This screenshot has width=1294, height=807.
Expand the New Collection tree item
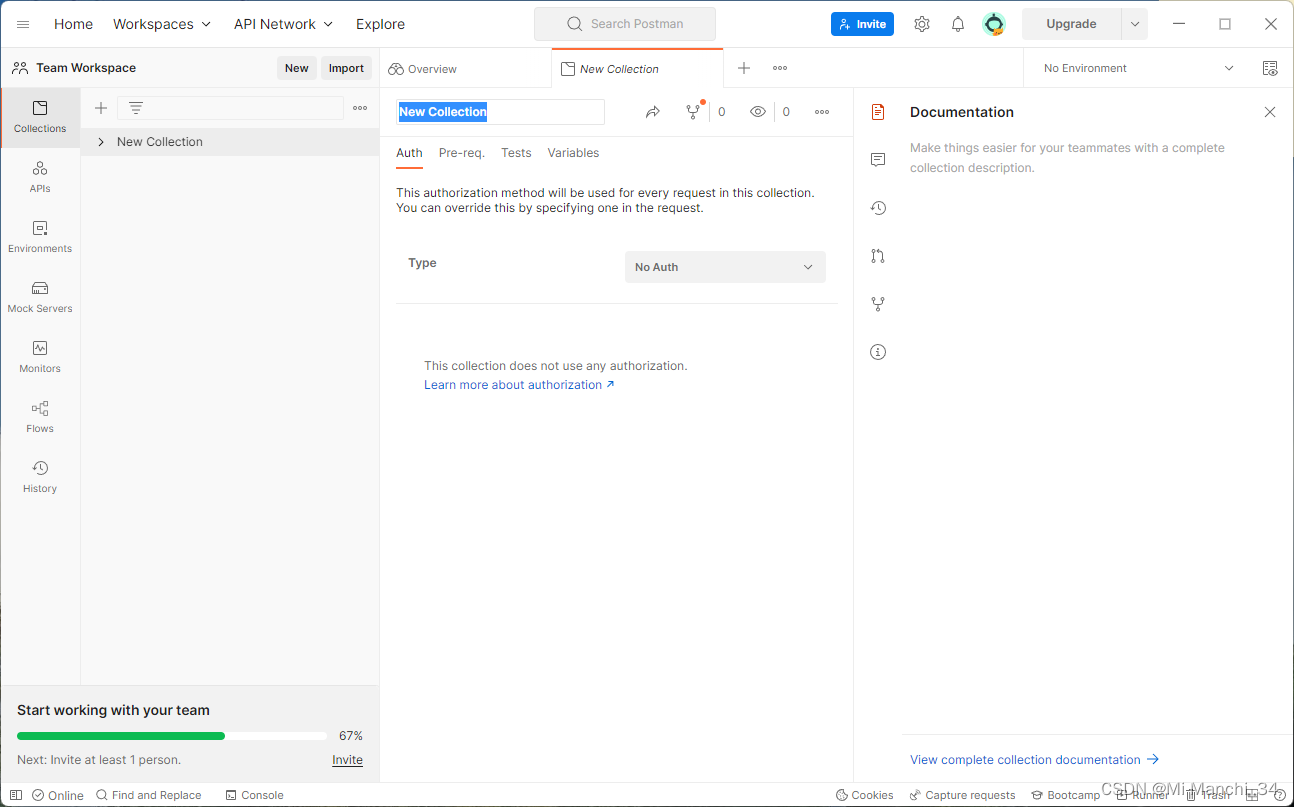coord(101,142)
